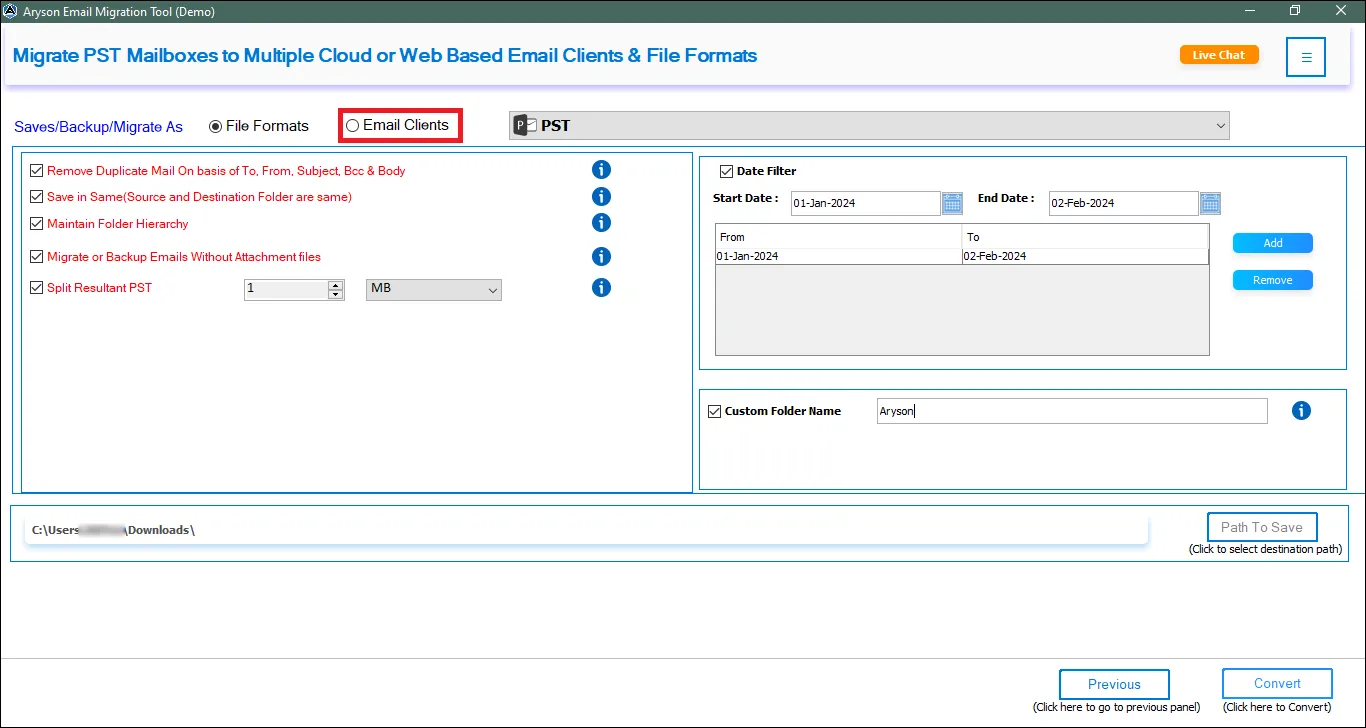The width and height of the screenshot is (1366, 728).
Task: Open info icon for Remove Duplicate Mail
Action: pyautogui.click(x=601, y=170)
